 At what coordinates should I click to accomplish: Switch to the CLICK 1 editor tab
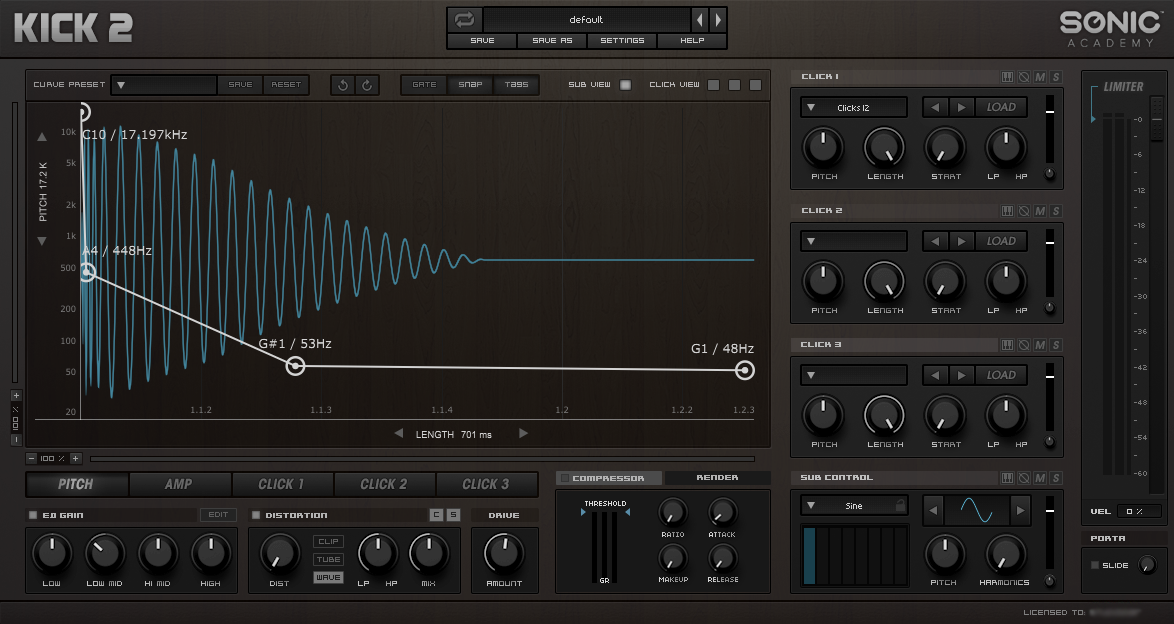[x=282, y=484]
